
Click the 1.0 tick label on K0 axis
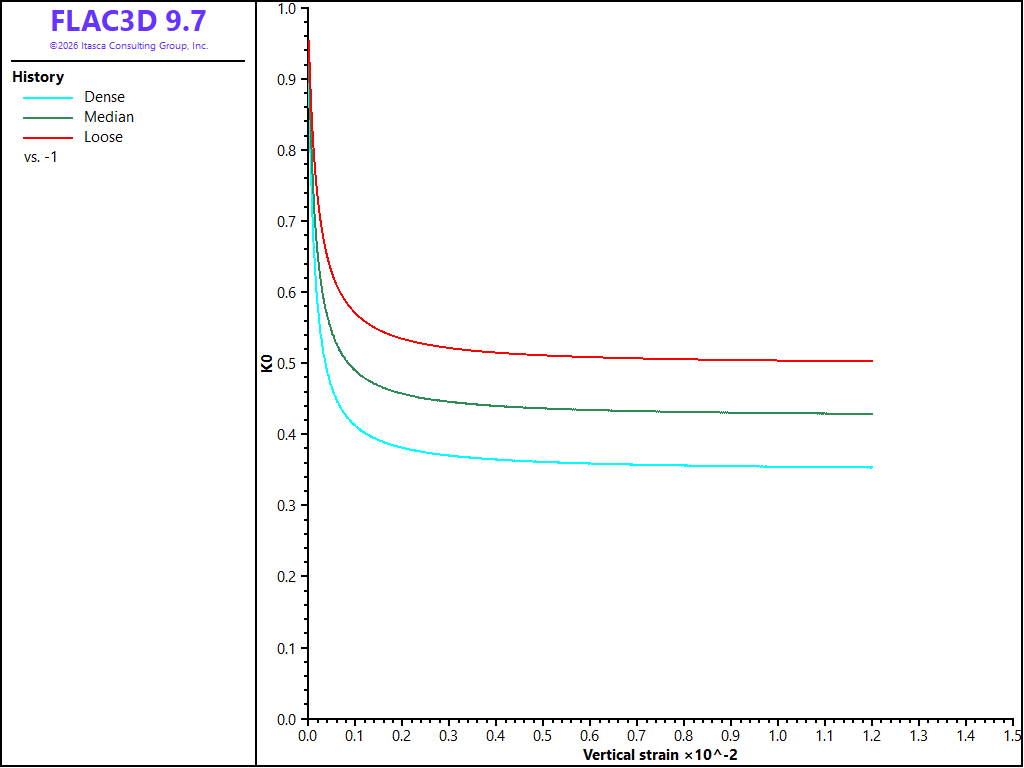287,8
